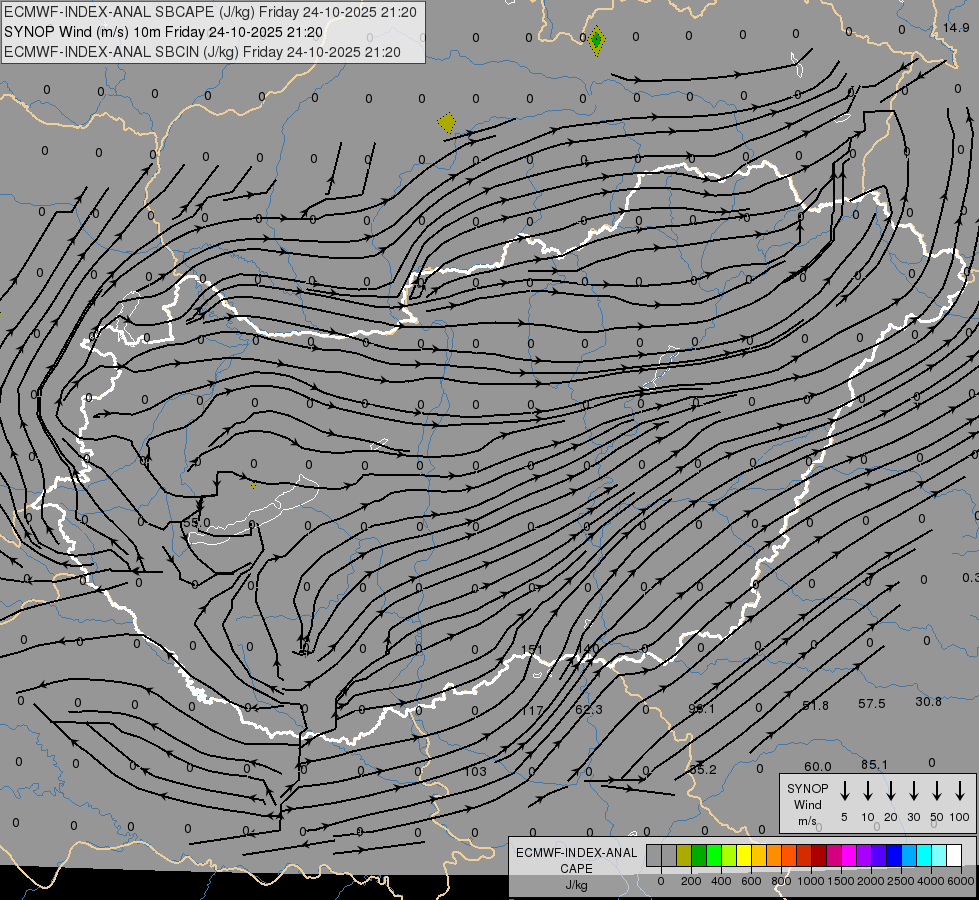Click the 30.8 CAPE value on the map

(928, 702)
